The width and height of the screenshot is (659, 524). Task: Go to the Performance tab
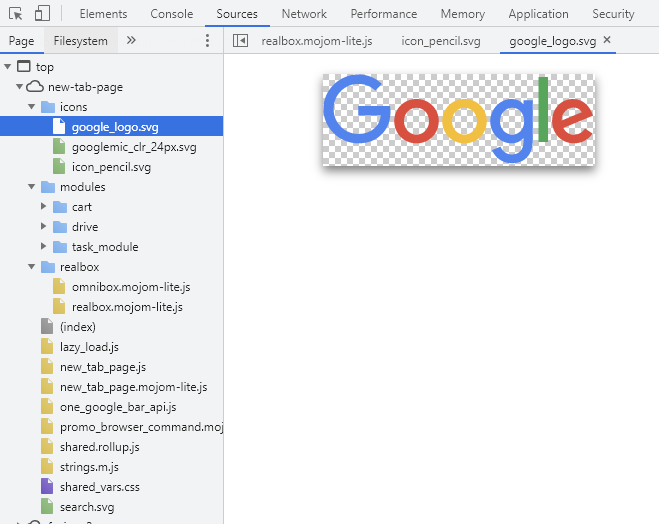[x=384, y=14]
